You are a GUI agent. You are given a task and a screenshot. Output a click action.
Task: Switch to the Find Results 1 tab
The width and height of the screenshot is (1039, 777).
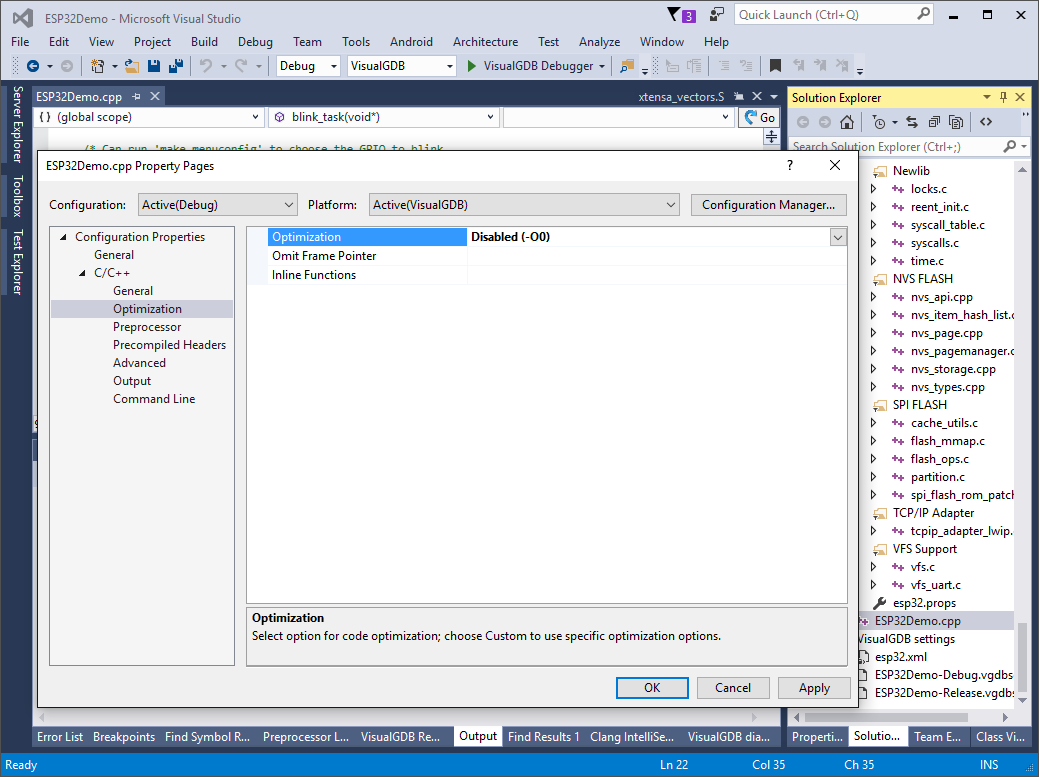click(543, 737)
